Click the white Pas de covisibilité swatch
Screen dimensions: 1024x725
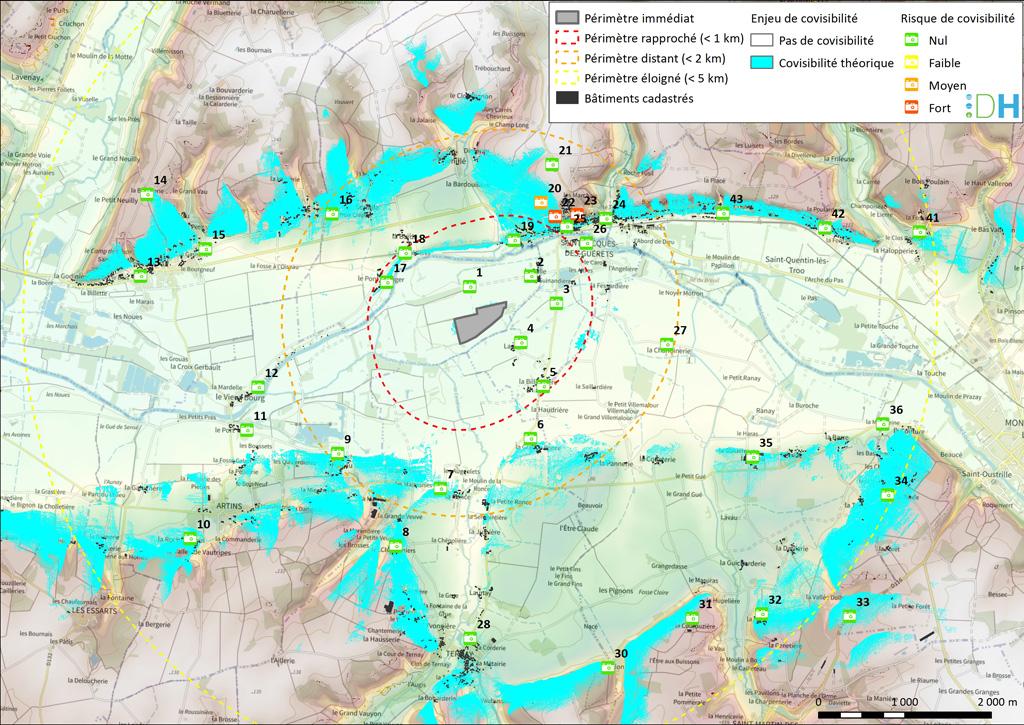pos(761,40)
